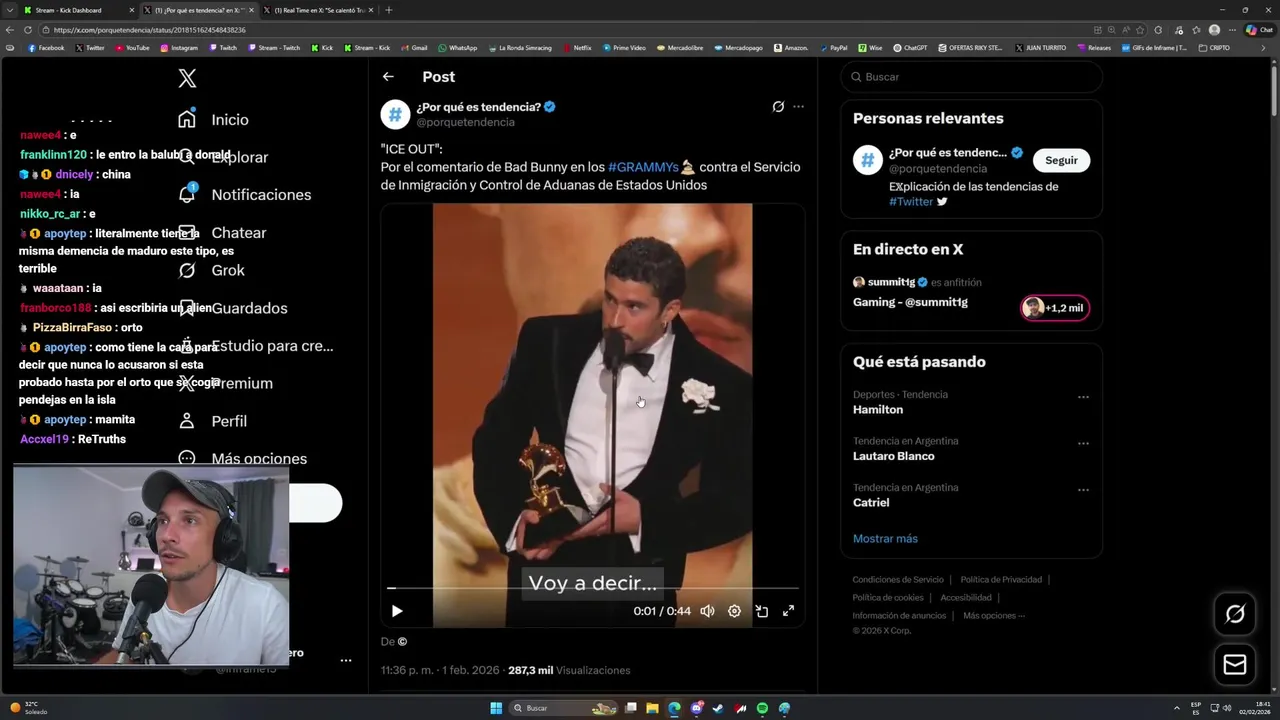Open the Hamilton trending topic
This screenshot has height=720, width=1280.
click(x=878, y=410)
